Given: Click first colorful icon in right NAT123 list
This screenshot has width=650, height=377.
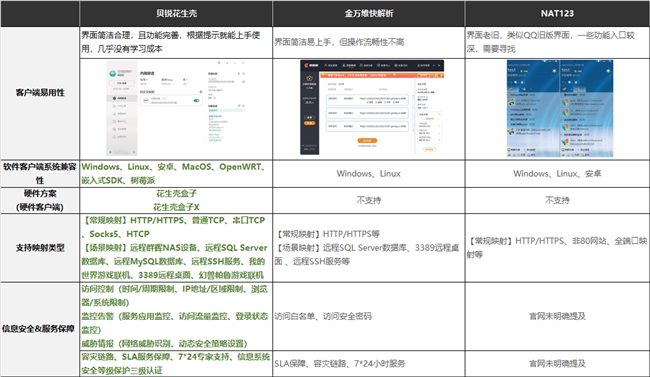Looking at the screenshot, I should [x=565, y=102].
